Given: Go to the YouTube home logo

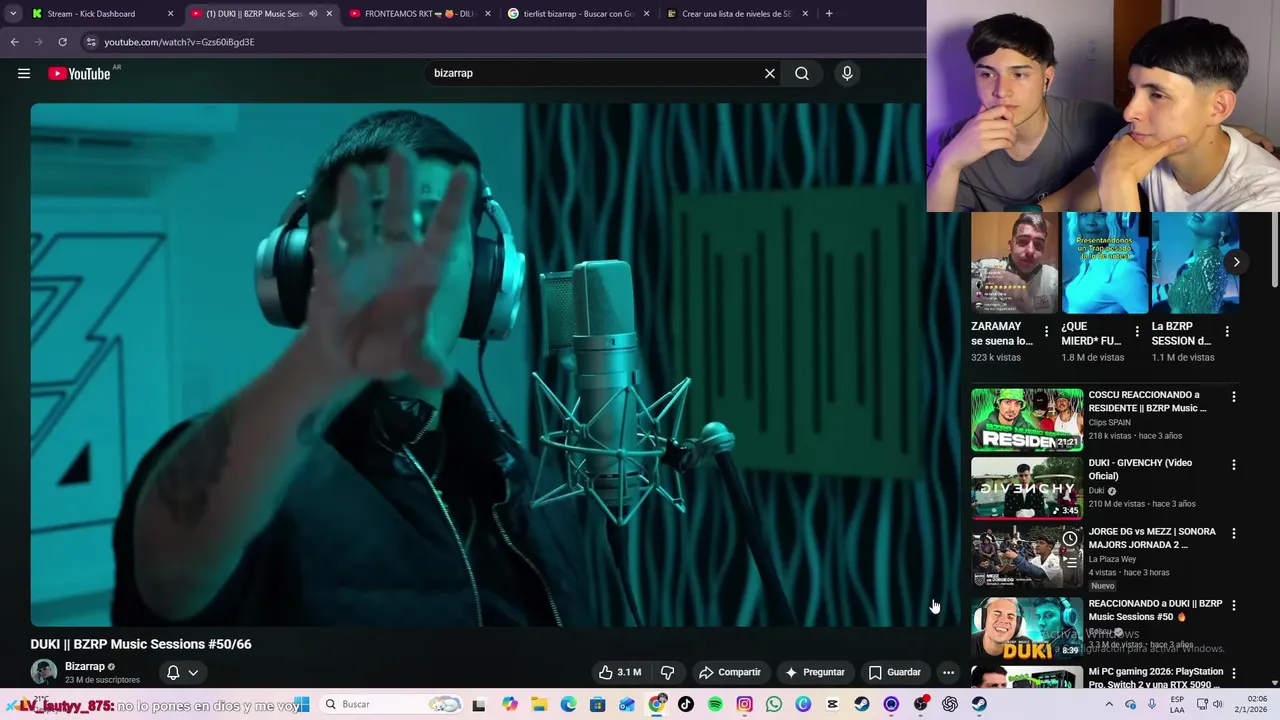Looking at the screenshot, I should pos(79,73).
